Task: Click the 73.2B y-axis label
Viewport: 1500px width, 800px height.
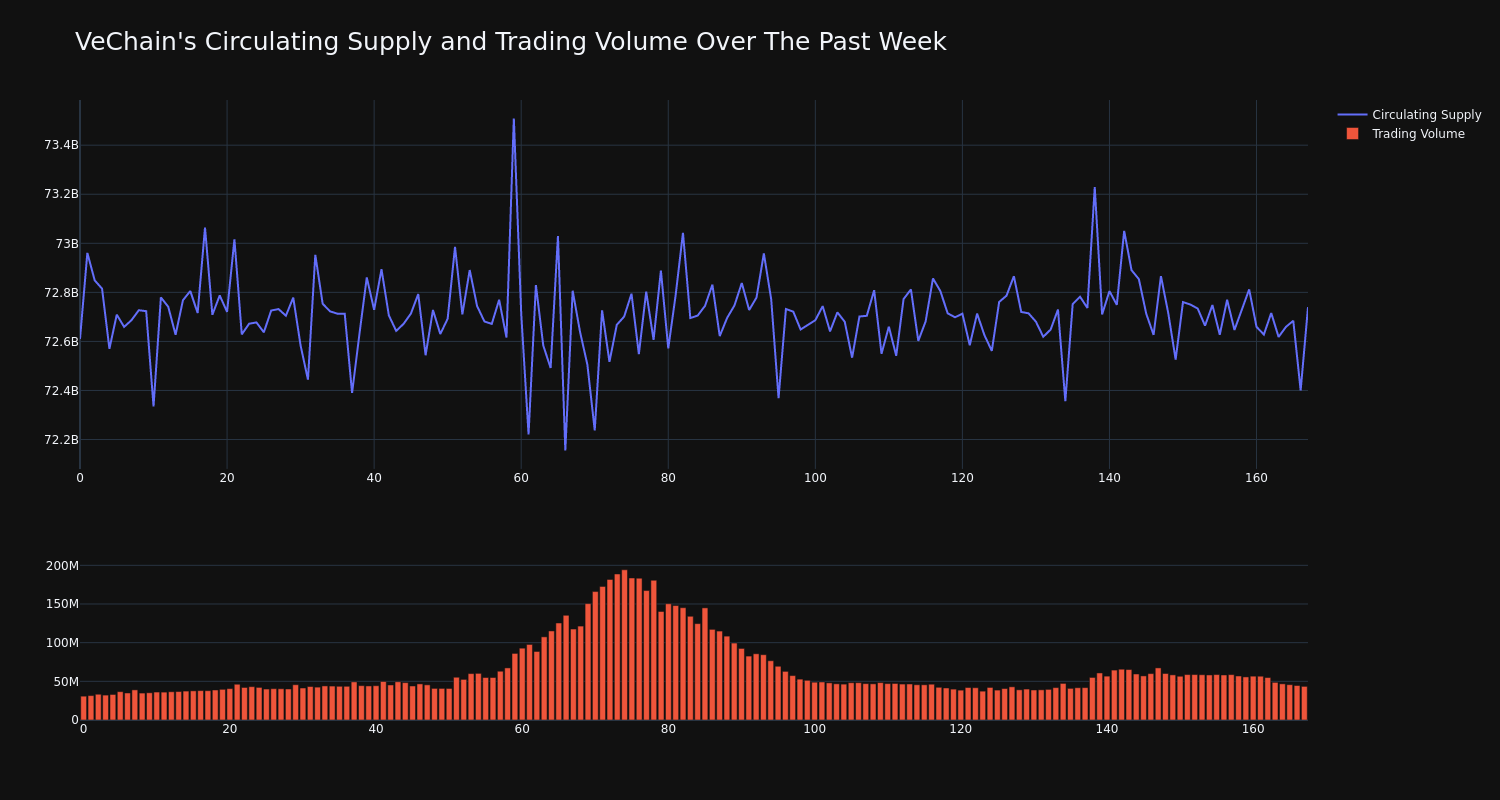Action: 61,194
